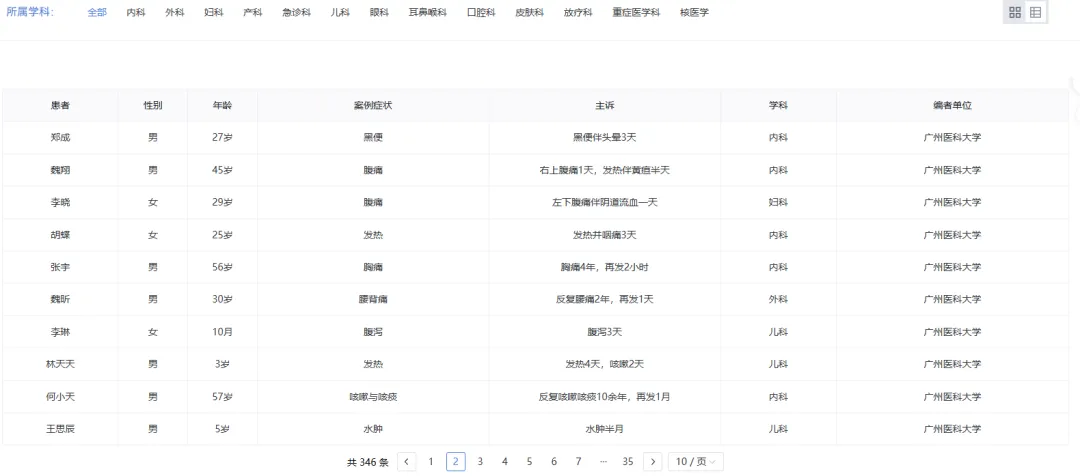This screenshot has height=476, width=1080.
Task: Filter by 儿科 discipline
Action: 340,12
